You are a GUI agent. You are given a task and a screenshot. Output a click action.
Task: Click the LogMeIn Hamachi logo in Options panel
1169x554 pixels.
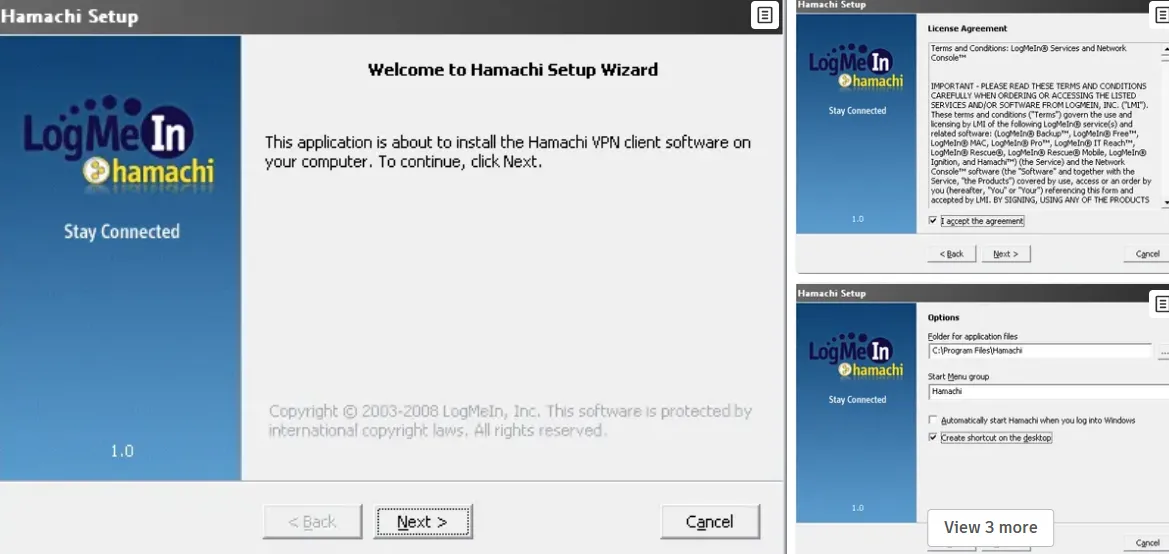coord(856,358)
